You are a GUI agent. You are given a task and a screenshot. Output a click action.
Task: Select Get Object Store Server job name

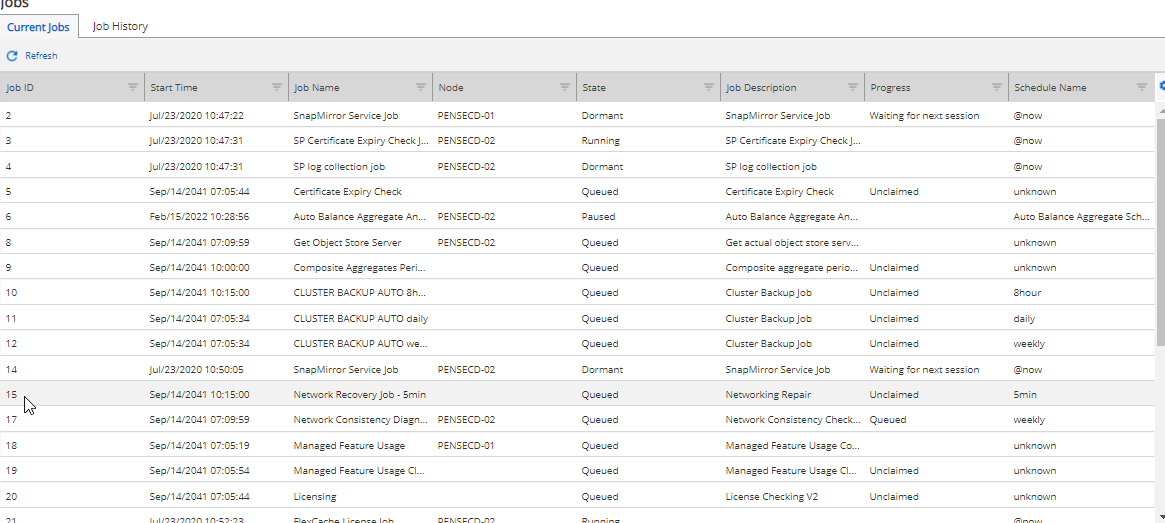click(348, 242)
